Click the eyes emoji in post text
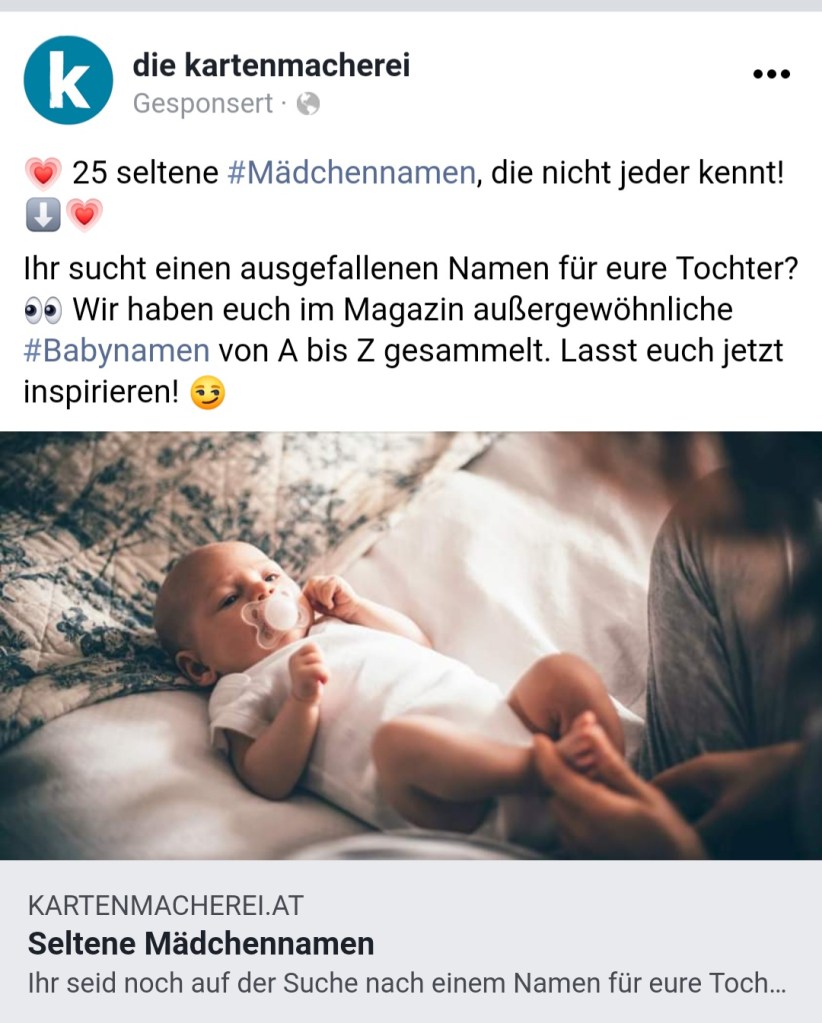Screen dimensions: 822x1023 pos(43,311)
